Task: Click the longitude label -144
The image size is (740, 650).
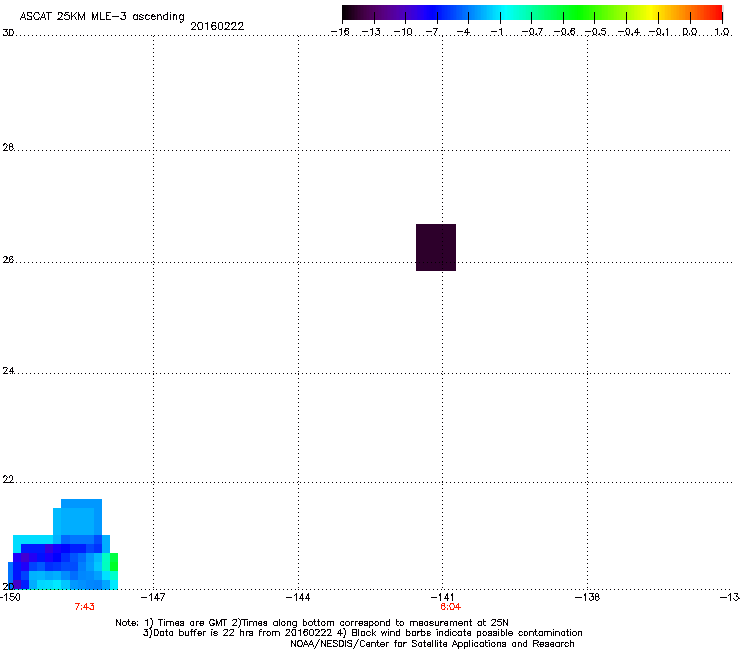Action: pos(298,597)
